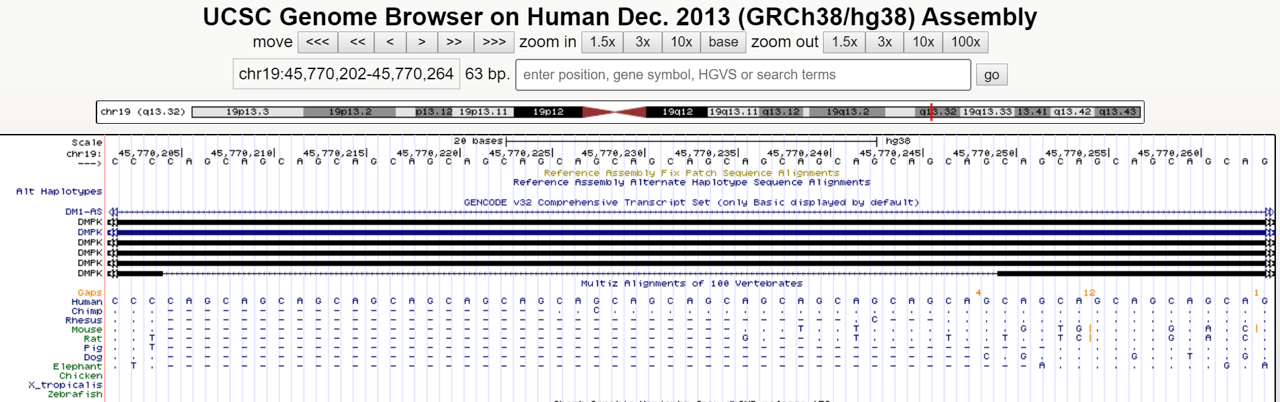Select the q13.12 band on the ideogram
1280x402 pixels.
781,112
